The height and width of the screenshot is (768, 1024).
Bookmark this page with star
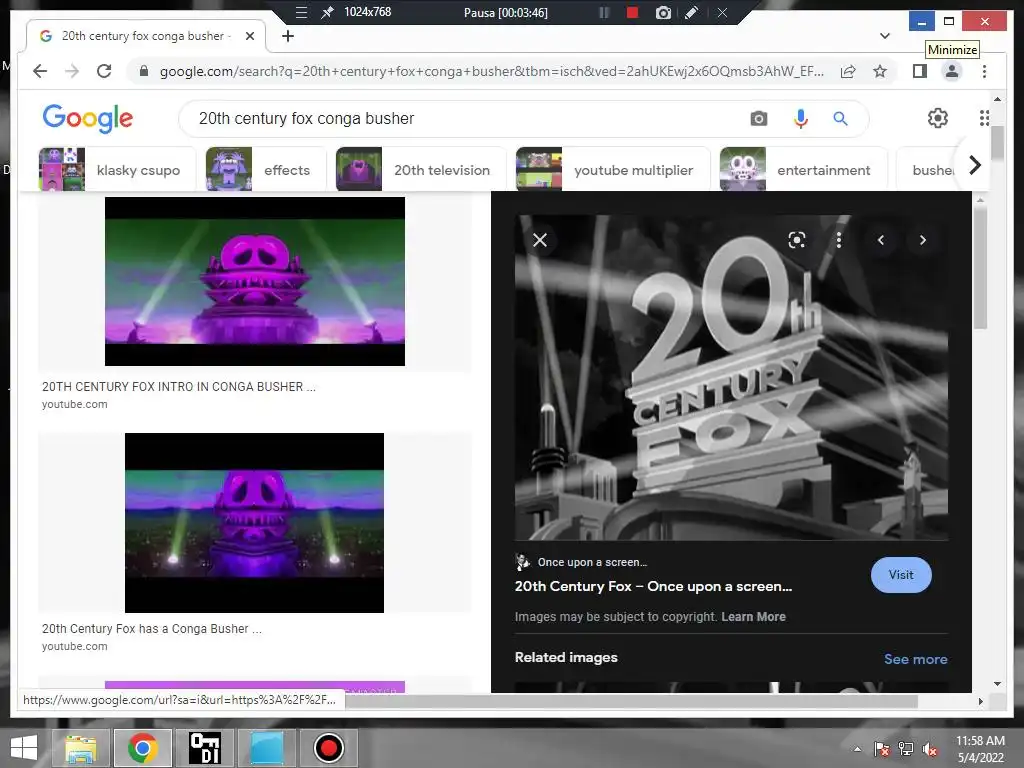[x=880, y=71]
